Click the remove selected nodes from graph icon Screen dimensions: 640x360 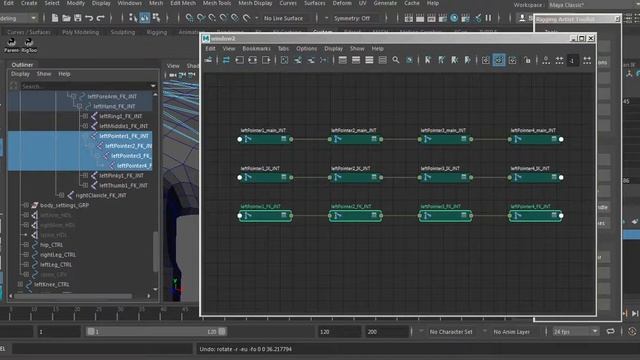(x=311, y=60)
